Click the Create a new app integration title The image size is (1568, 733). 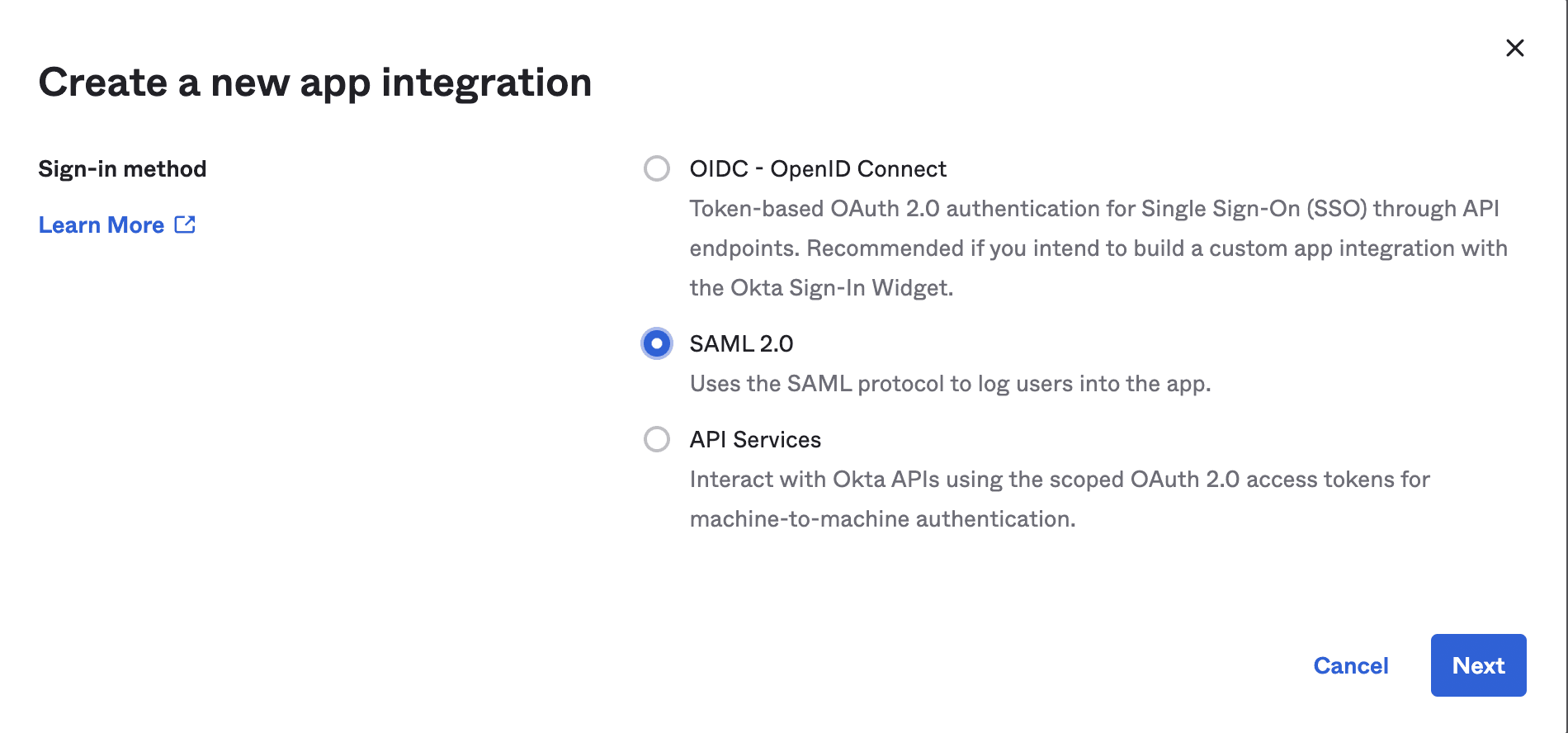point(314,83)
